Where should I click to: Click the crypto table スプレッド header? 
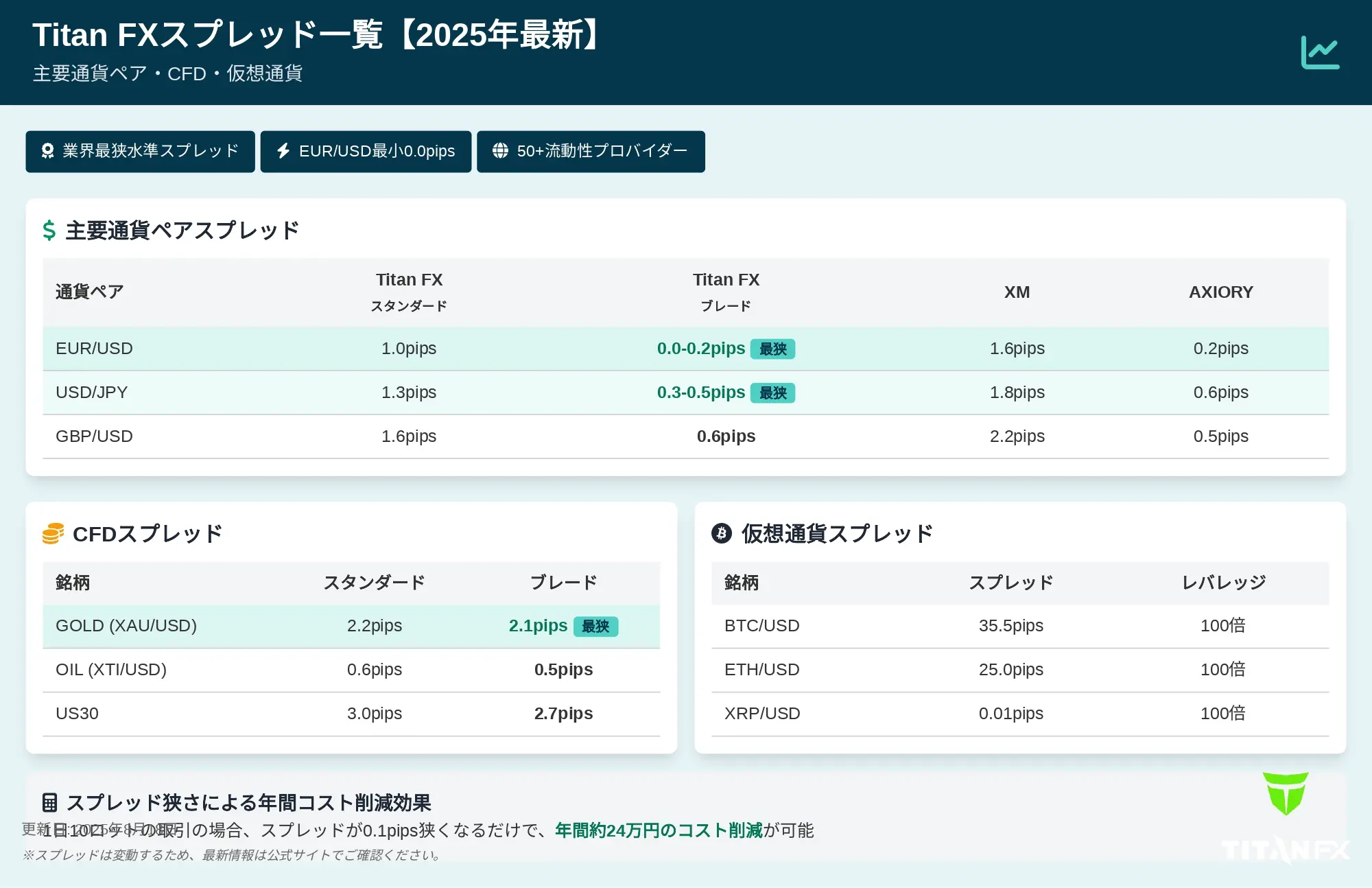pos(1010,583)
